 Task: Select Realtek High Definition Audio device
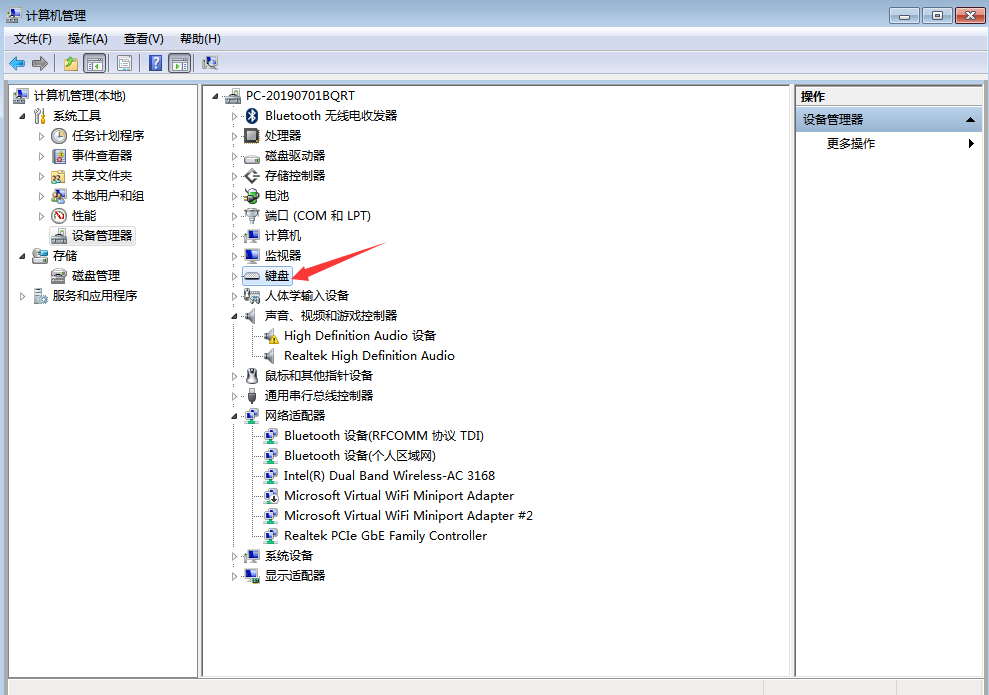[x=369, y=356]
